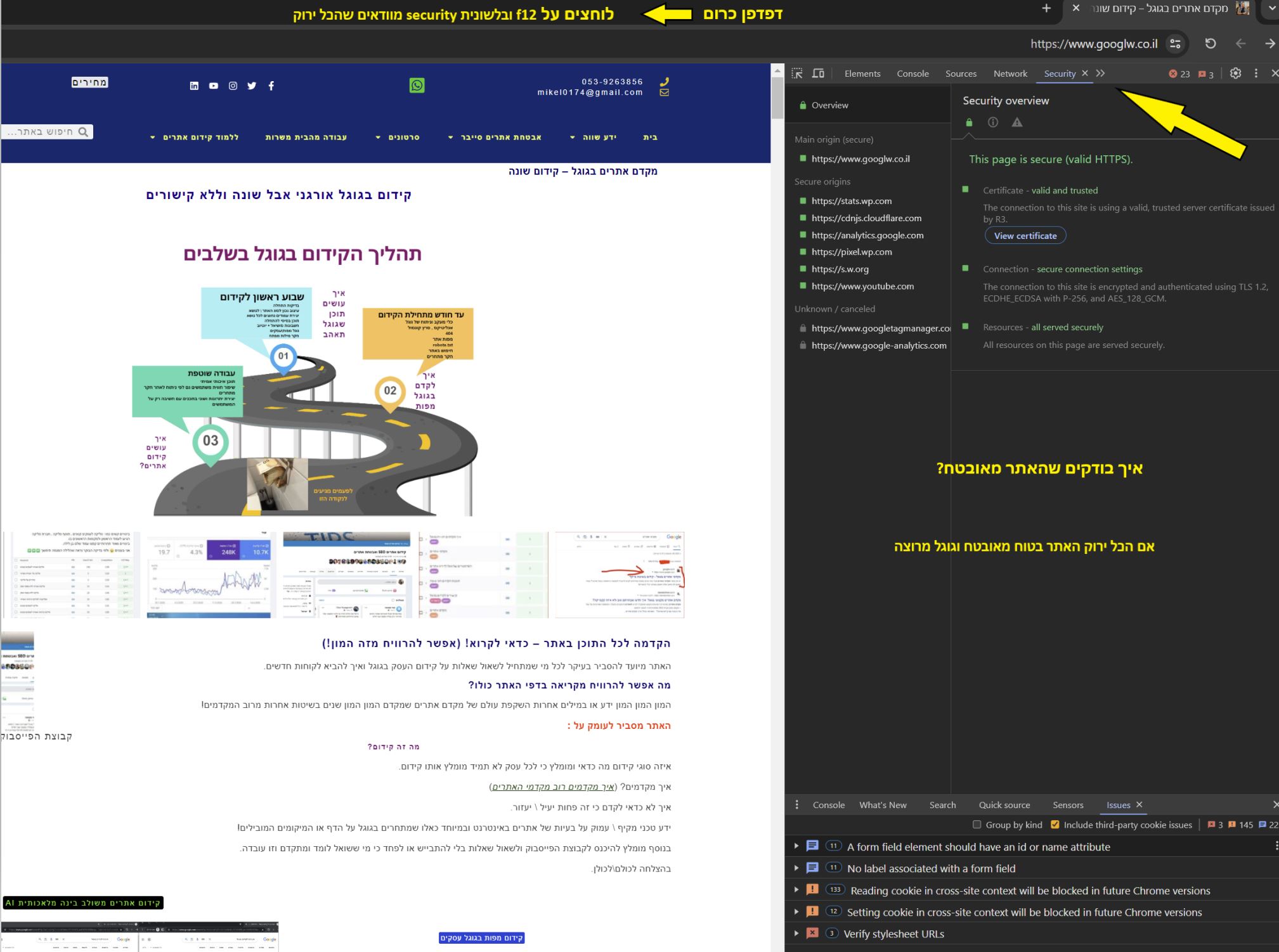Open the Twitter icon in site header

pyautogui.click(x=252, y=86)
